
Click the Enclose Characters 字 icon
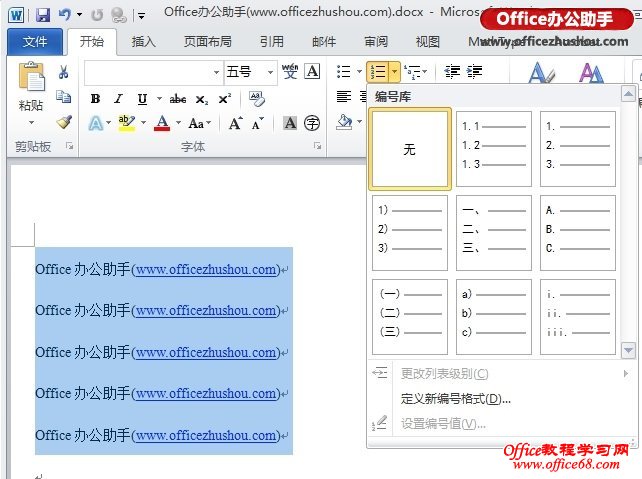tap(312, 123)
